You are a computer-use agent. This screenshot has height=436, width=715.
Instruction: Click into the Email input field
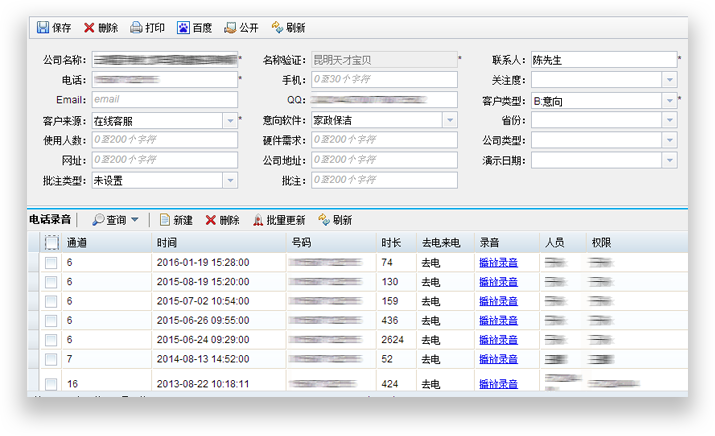click(x=164, y=100)
